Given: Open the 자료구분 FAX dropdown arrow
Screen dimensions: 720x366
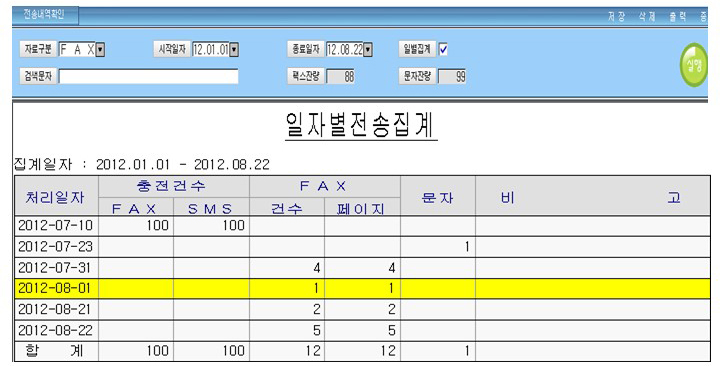Looking at the screenshot, I should (x=101, y=50).
